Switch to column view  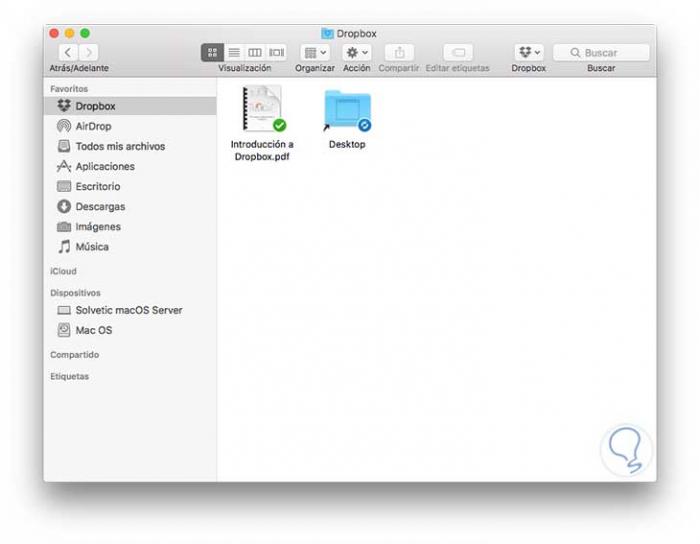[255, 53]
